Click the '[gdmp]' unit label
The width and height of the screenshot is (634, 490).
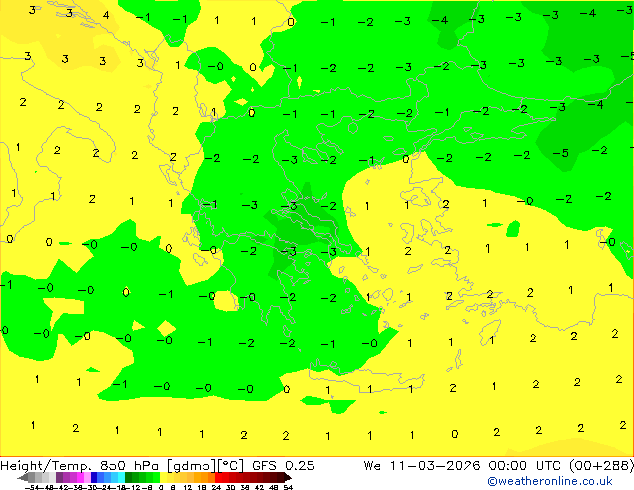(x=192, y=466)
